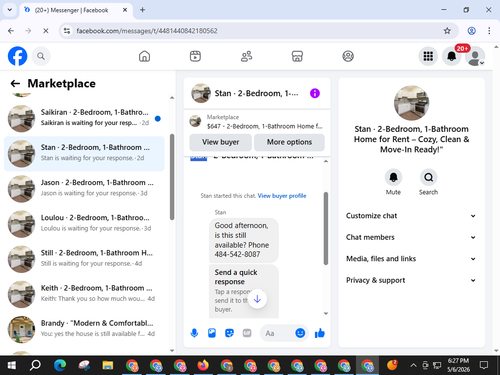
Task: Open File Explorer from taskbar
Action: coord(108,366)
